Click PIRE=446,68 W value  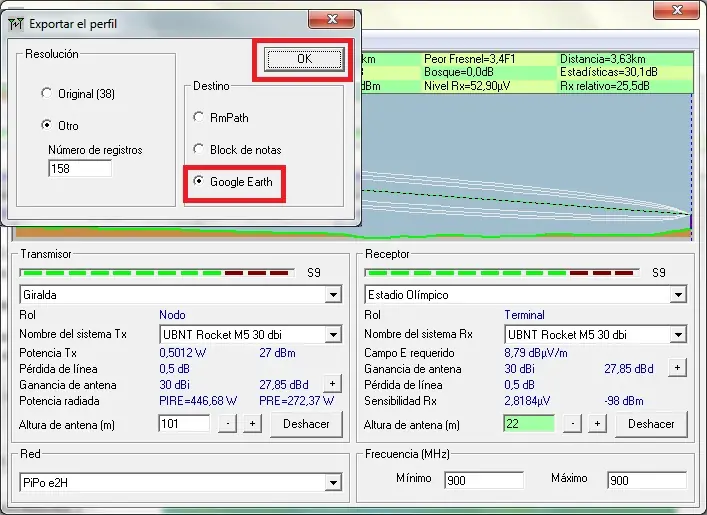(x=198, y=401)
